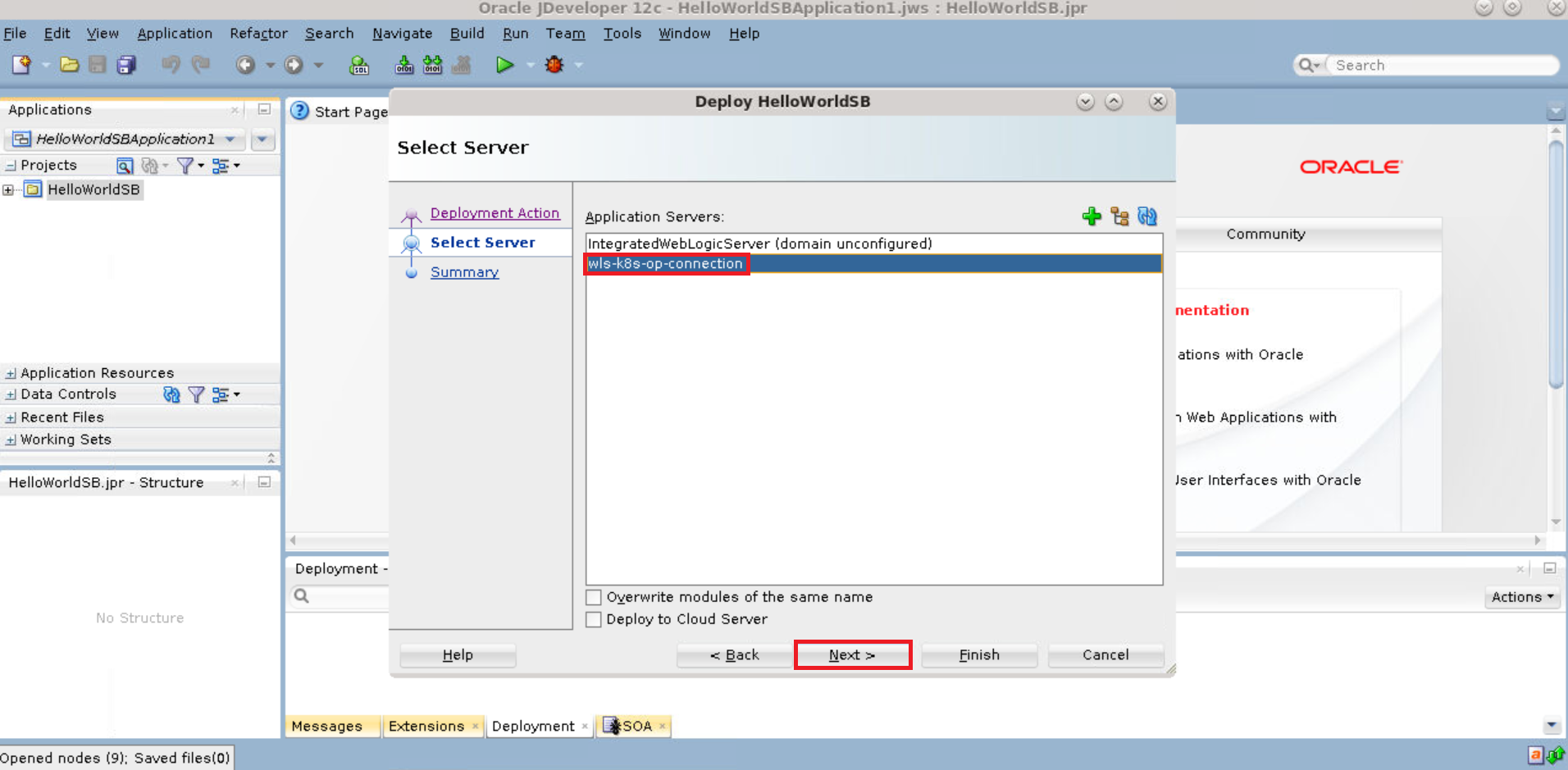Go to the Deployment Action step link
Viewport: 1568px width, 770px height.
(x=495, y=213)
